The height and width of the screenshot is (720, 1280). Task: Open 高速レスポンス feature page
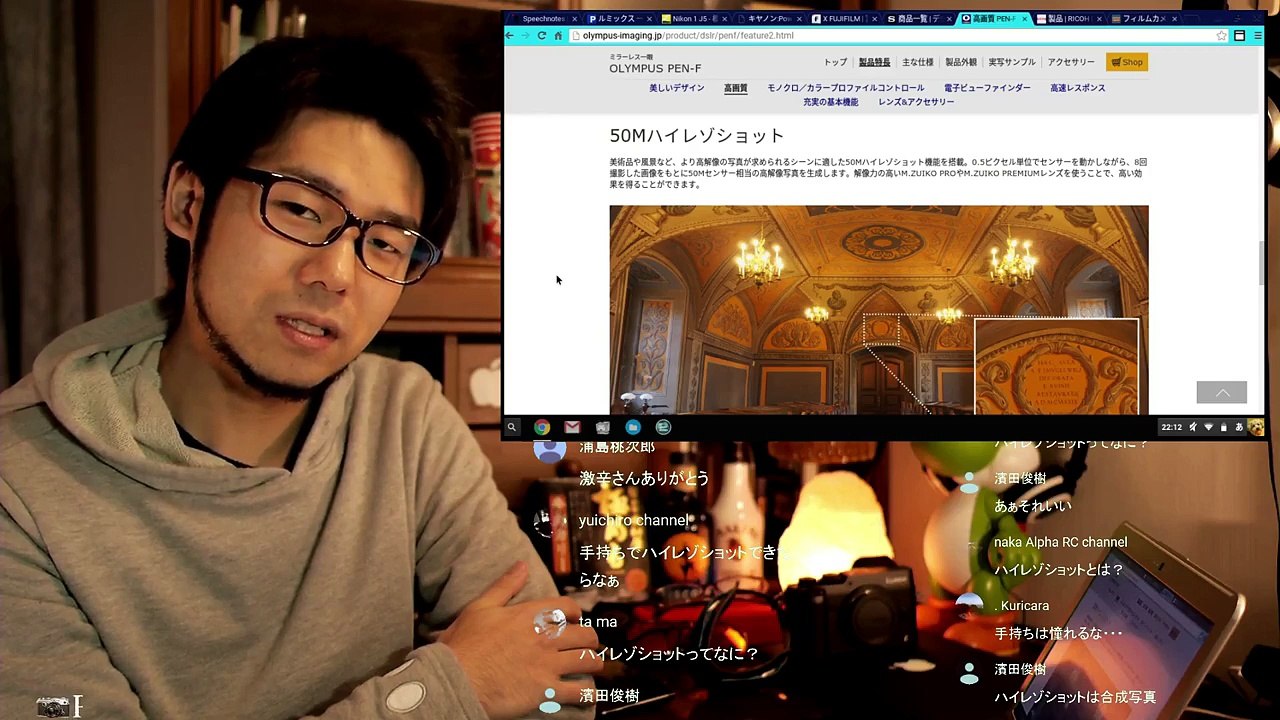pos(1078,88)
